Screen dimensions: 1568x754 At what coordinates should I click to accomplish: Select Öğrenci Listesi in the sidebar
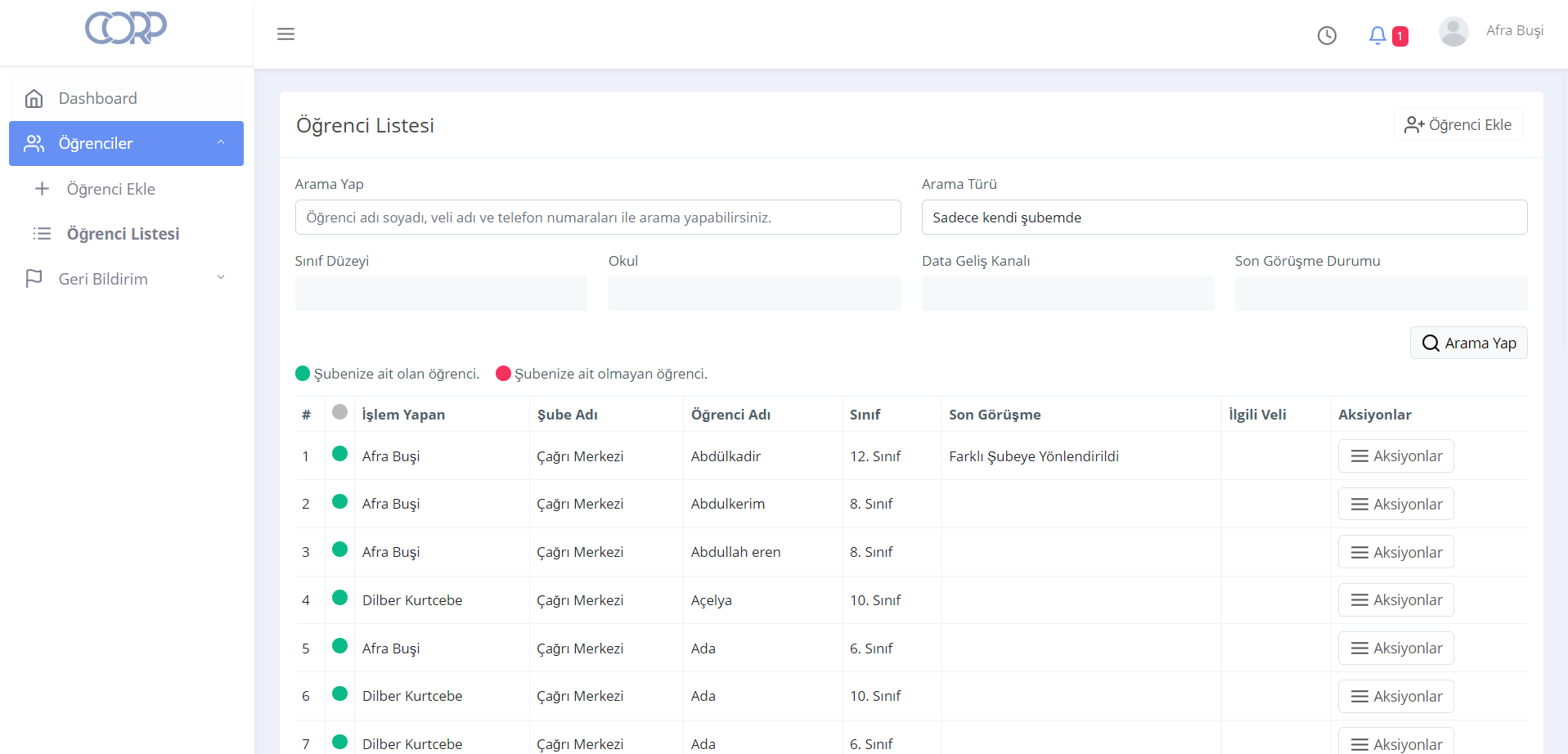pos(123,234)
